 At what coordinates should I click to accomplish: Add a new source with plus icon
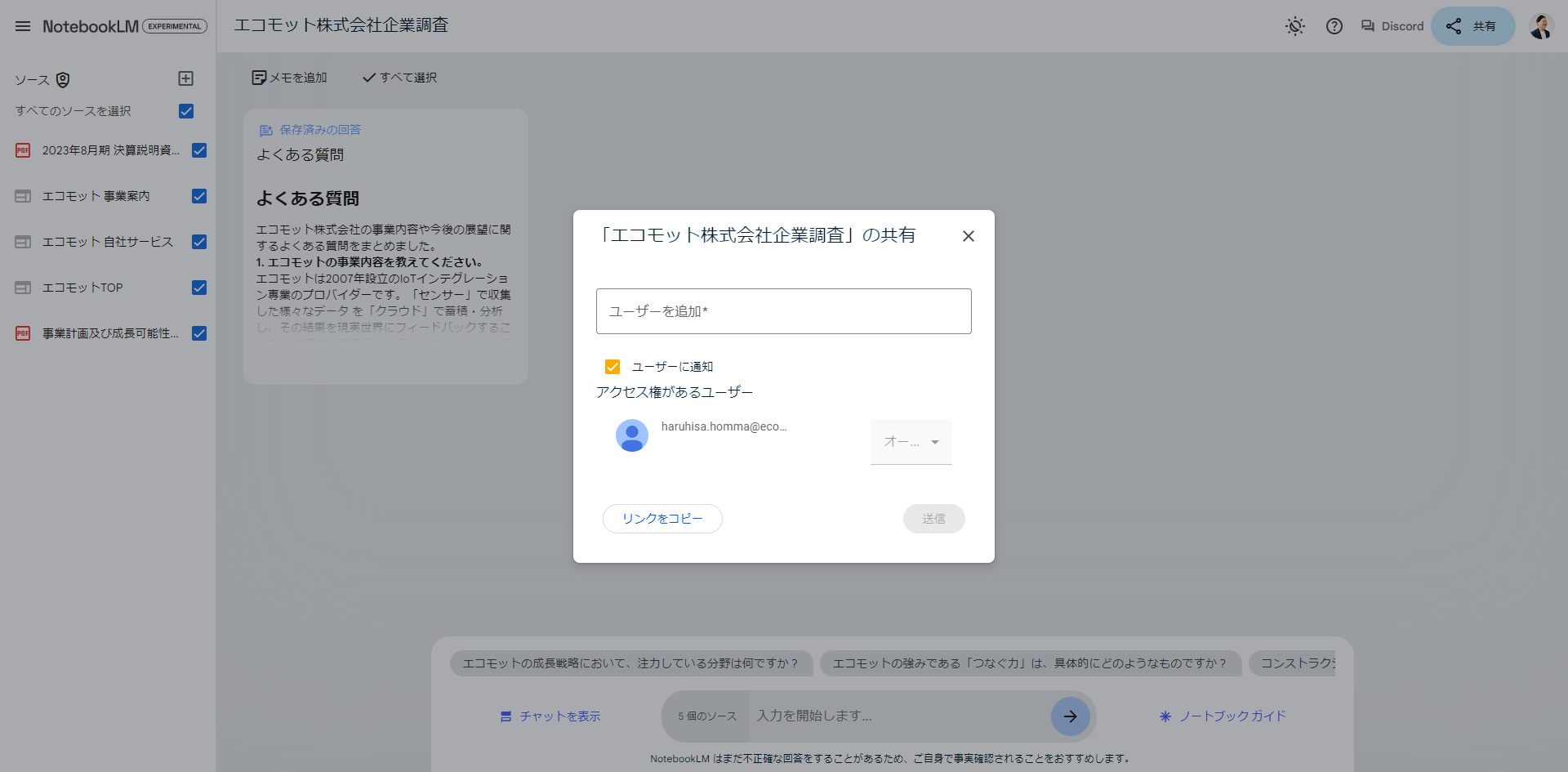tap(186, 78)
